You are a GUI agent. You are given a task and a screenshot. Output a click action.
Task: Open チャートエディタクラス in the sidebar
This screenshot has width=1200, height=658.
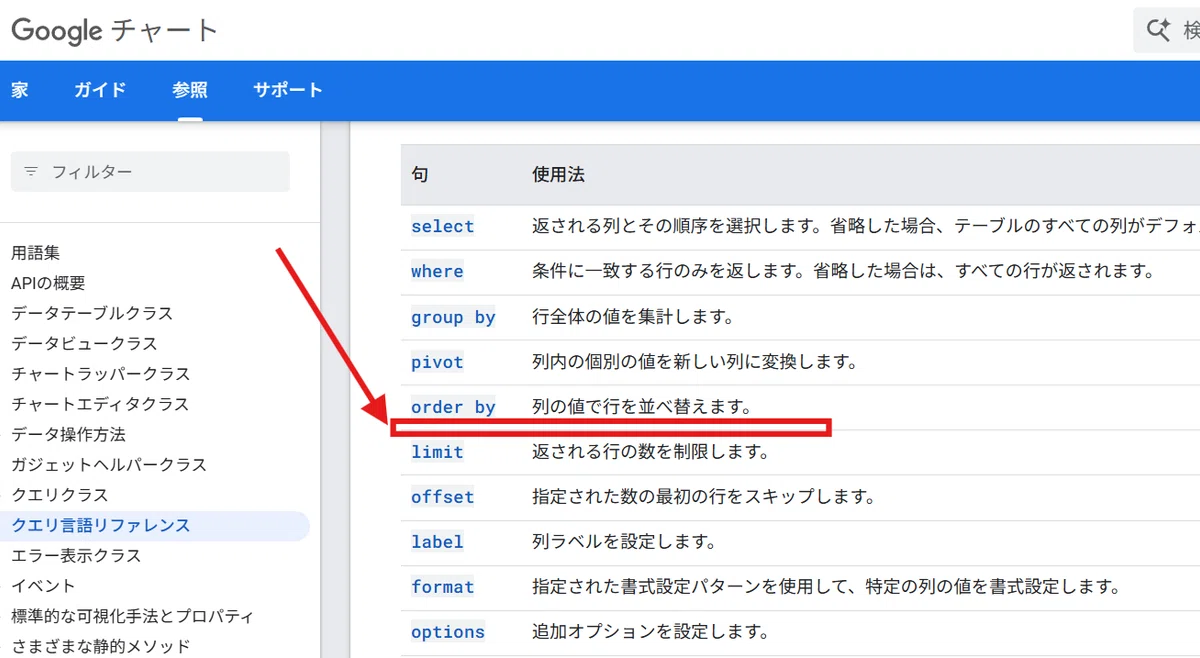(x=100, y=404)
